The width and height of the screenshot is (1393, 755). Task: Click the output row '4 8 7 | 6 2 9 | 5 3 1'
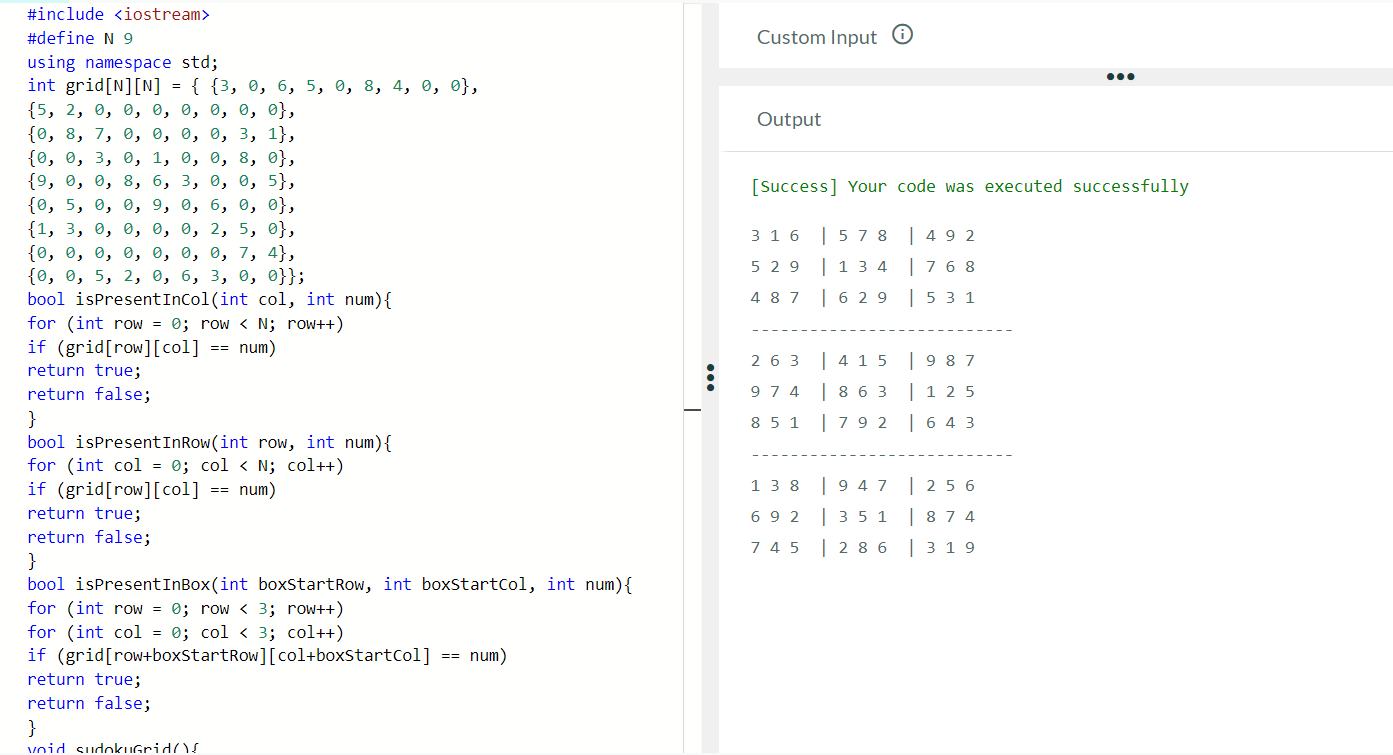click(863, 298)
